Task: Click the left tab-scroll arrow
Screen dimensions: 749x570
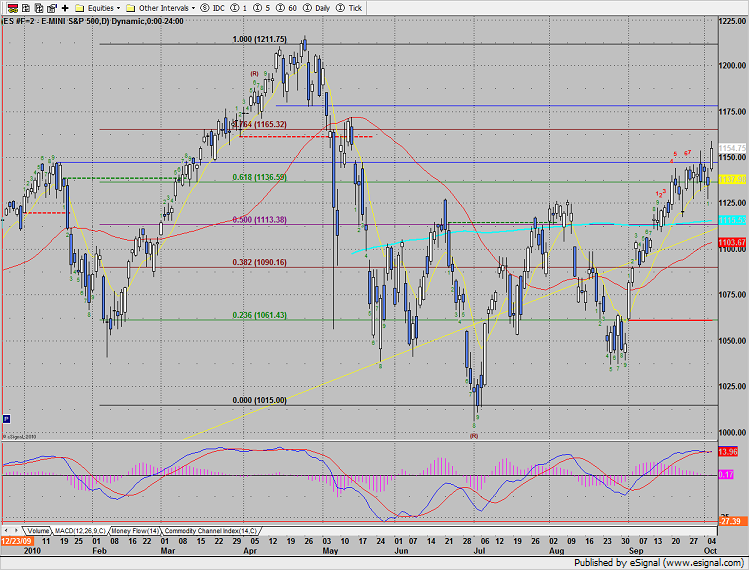Action: (x=7, y=530)
